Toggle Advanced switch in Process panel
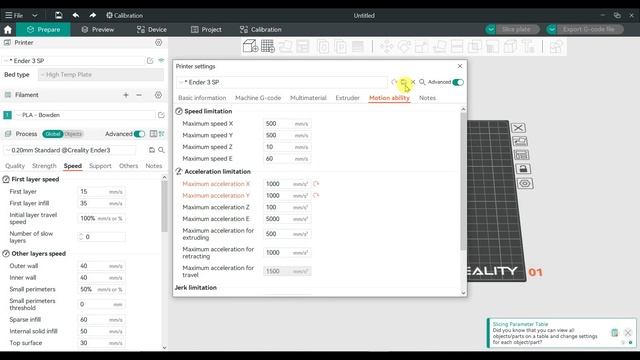The height and width of the screenshot is (360, 640). (139, 134)
